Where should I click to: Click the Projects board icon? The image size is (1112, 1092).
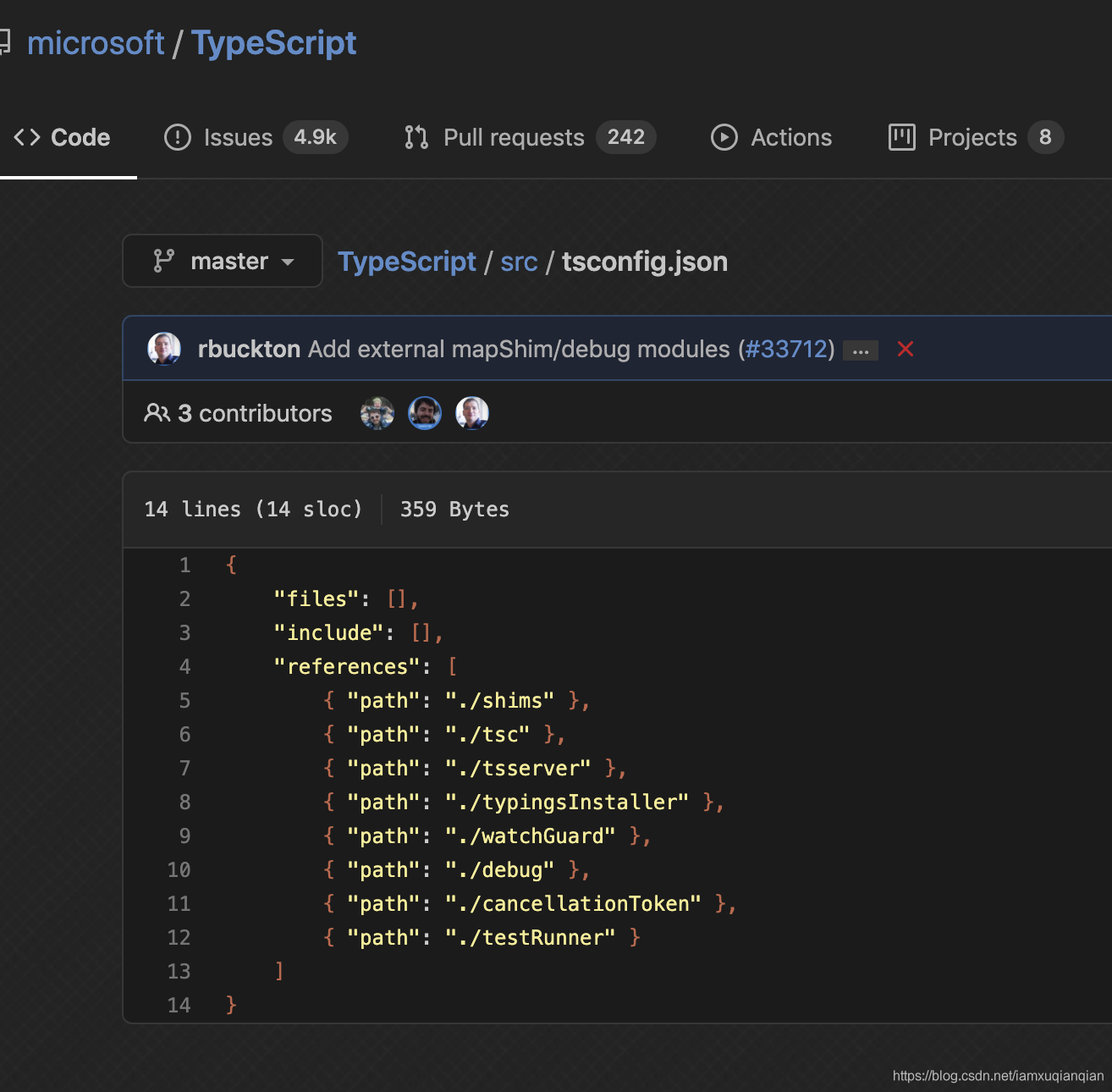(902, 137)
